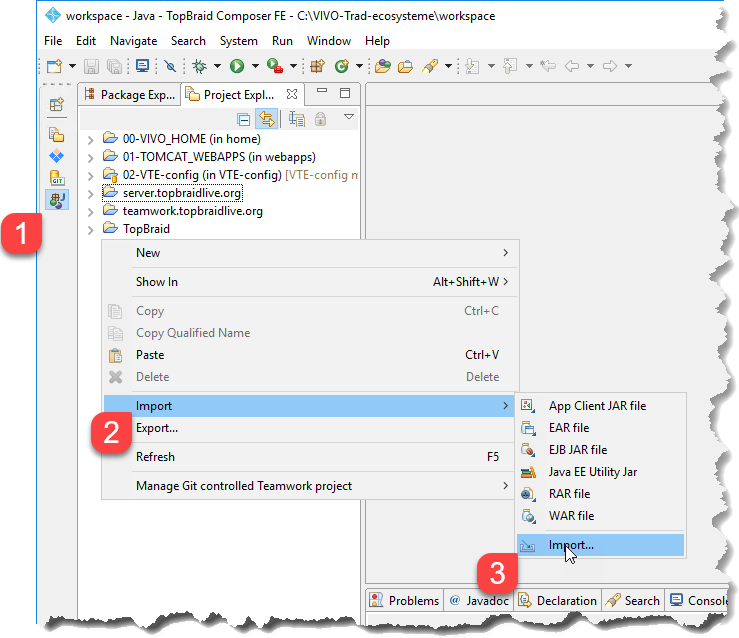Click the Run External Tools icon
This screenshot has height=638, width=739.
[x=274, y=66]
